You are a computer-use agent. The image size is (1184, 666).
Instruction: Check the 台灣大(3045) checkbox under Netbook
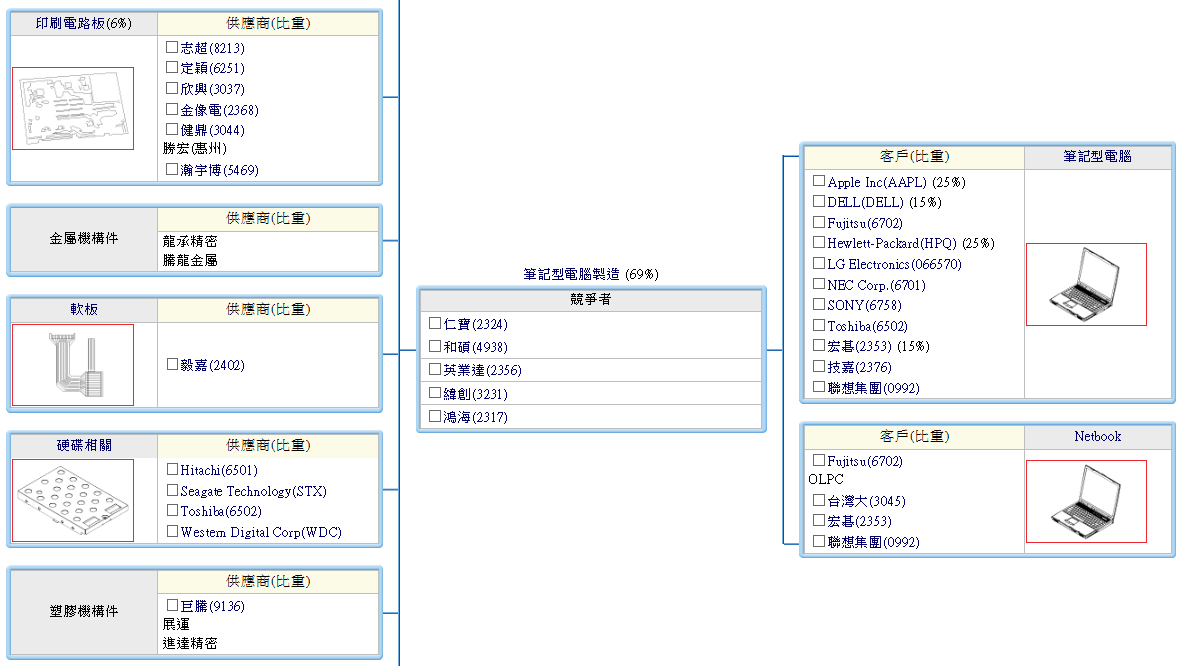tap(819, 500)
